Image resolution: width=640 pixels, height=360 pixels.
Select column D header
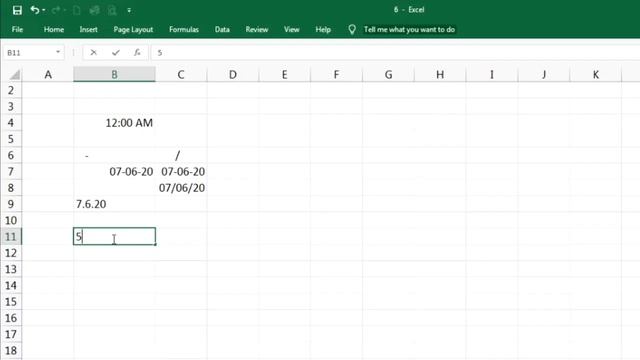click(233, 75)
